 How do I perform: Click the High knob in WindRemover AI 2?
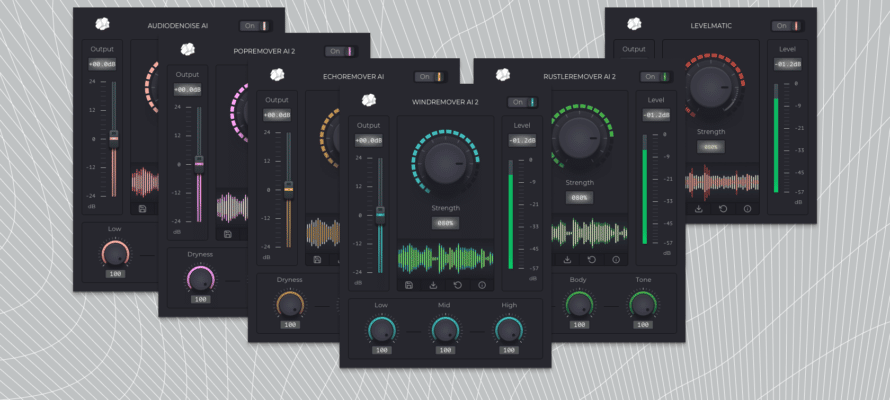pyautogui.click(x=509, y=331)
